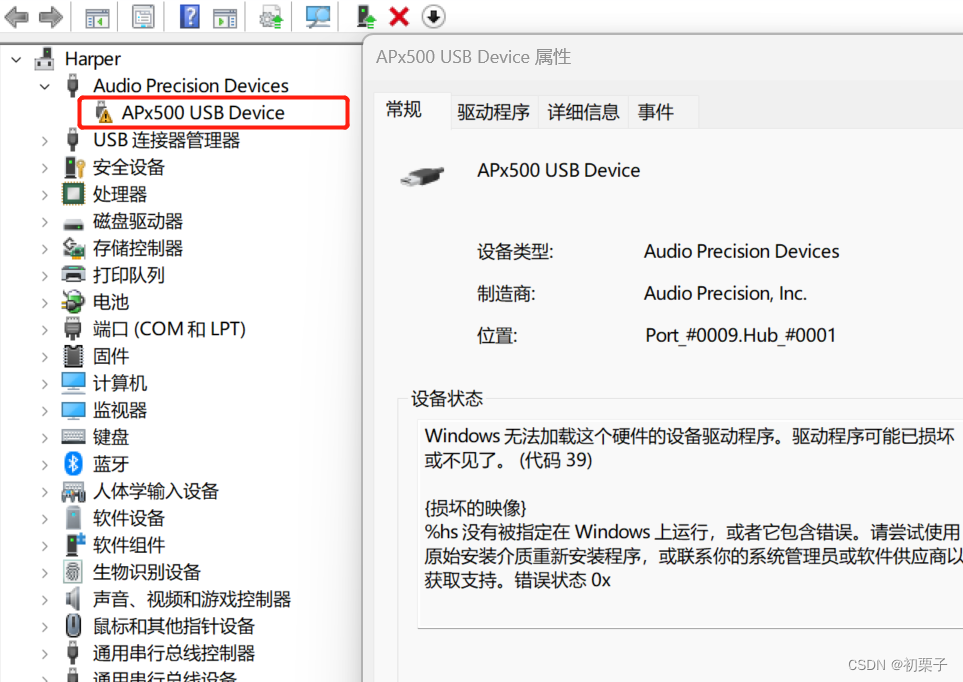Expand the 存储控制器 node
This screenshot has height=682, width=963.
pos(45,249)
